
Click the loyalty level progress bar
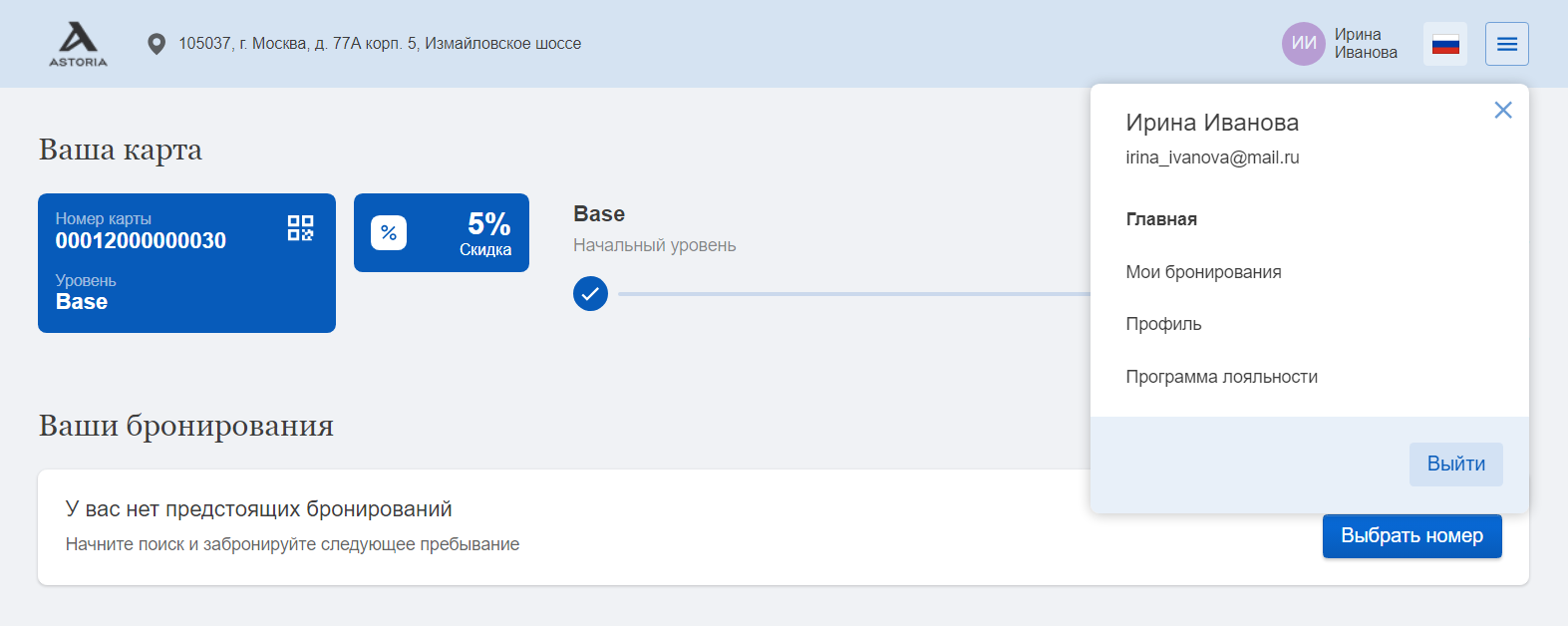point(854,294)
